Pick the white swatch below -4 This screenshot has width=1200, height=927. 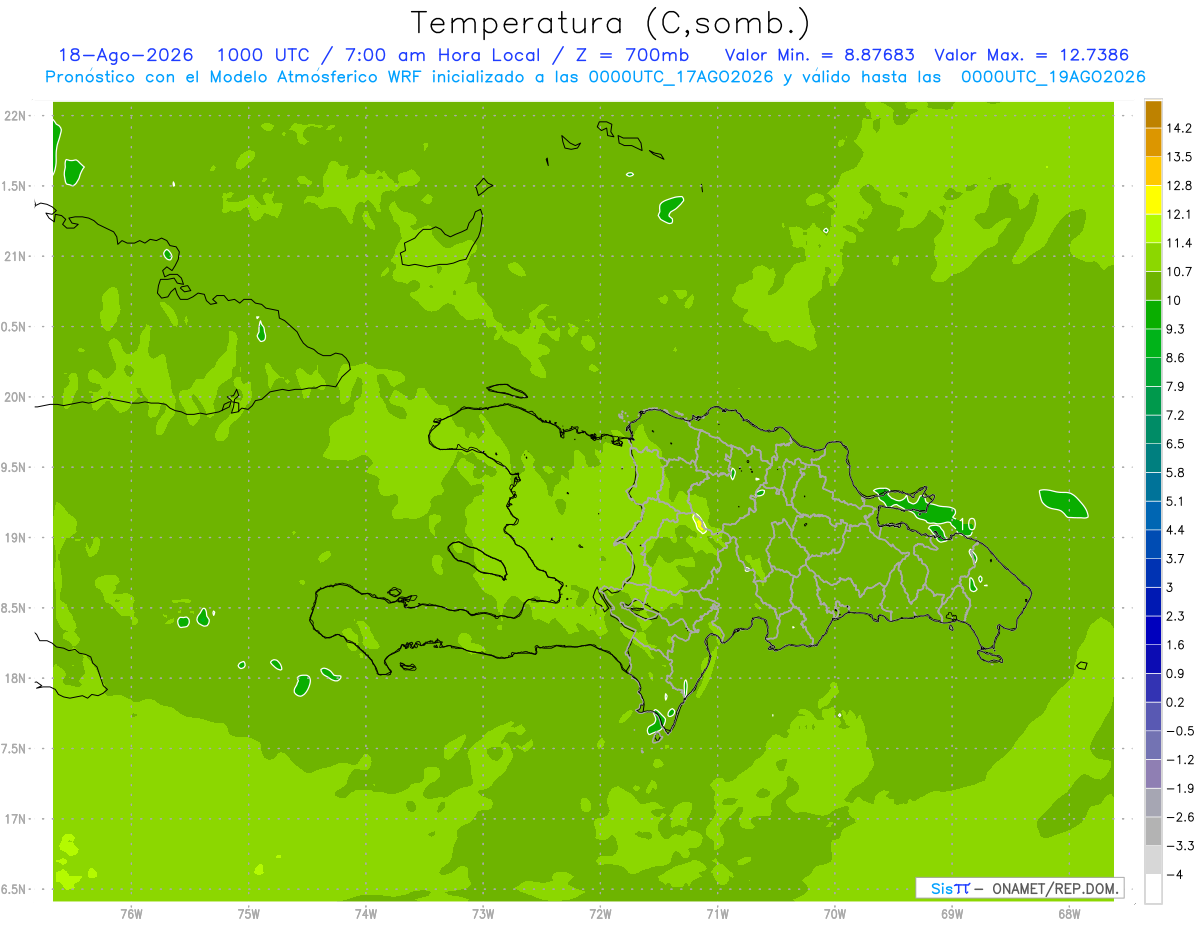[x=1153, y=889]
